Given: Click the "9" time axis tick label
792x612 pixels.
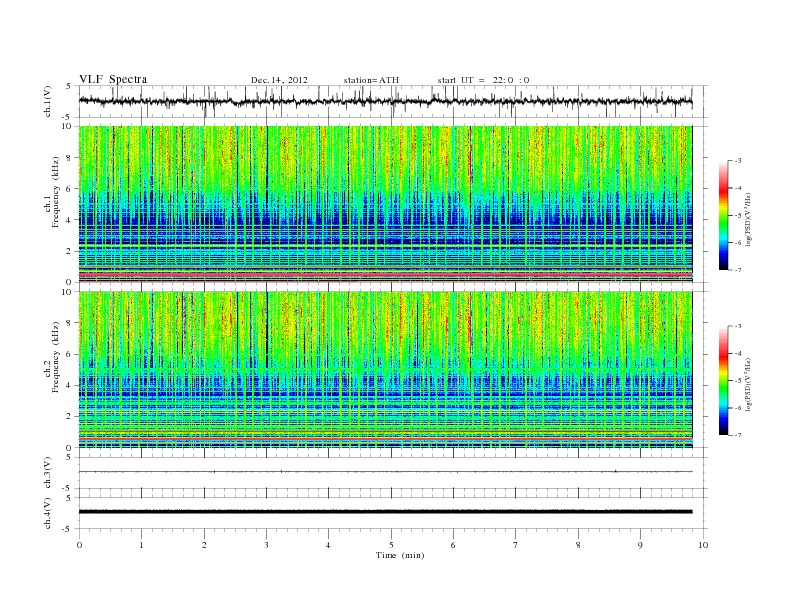Looking at the screenshot, I should [x=640, y=545].
